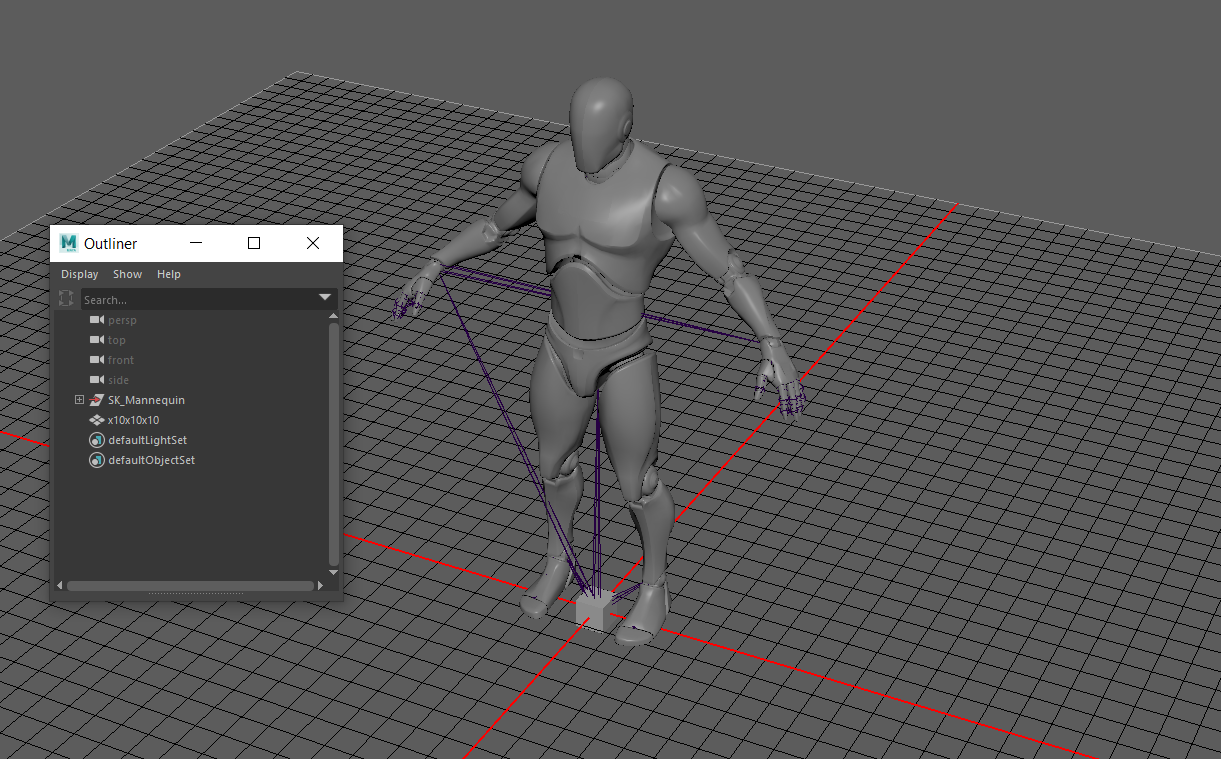Viewport: 1221px width, 759px height.
Task: Open the search options dropdown arrow
Action: coord(325,298)
